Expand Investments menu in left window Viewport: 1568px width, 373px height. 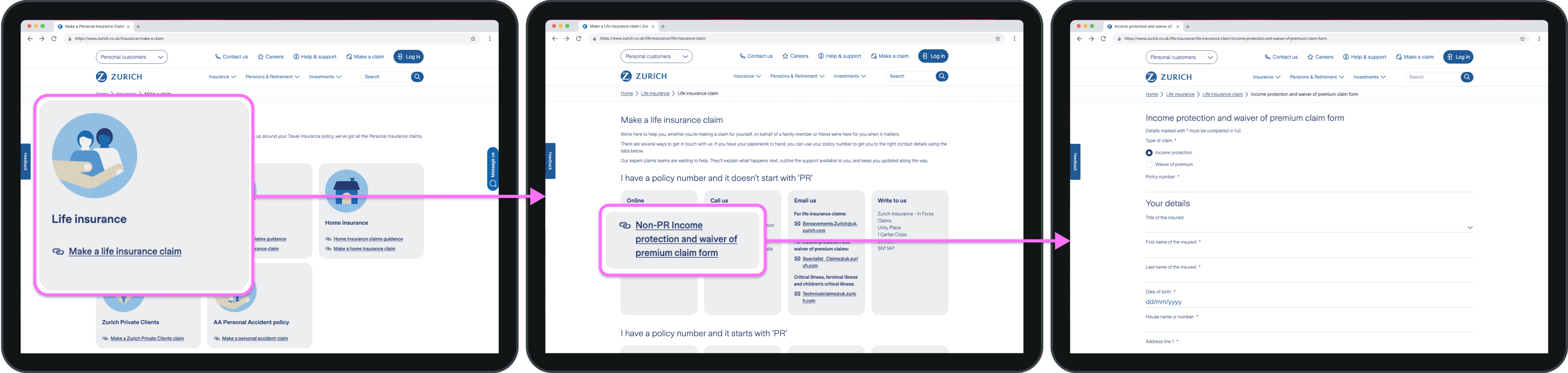click(x=325, y=77)
